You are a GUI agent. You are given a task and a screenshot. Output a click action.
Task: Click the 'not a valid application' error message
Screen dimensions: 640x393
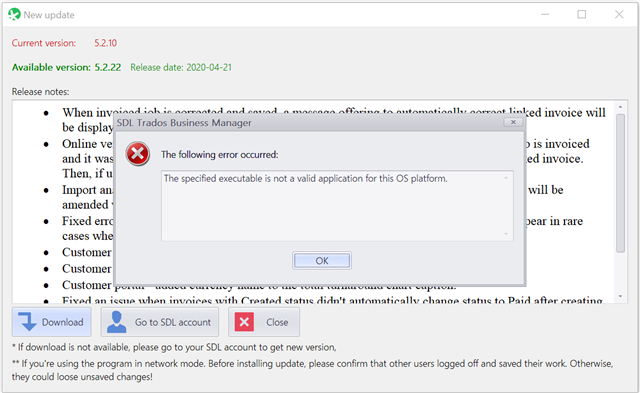pyautogui.click(x=306, y=178)
